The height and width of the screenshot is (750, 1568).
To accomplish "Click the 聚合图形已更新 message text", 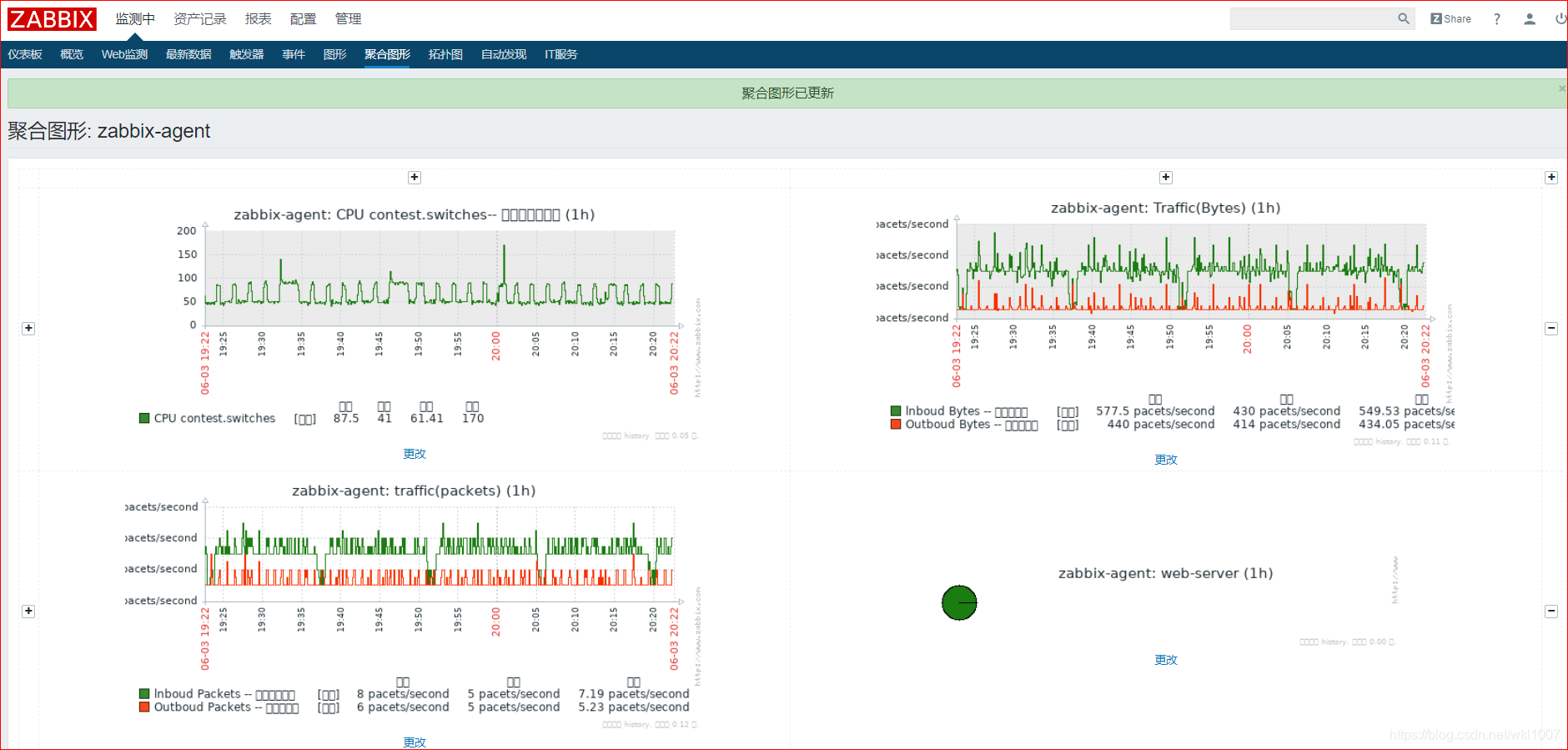I will tap(787, 93).
